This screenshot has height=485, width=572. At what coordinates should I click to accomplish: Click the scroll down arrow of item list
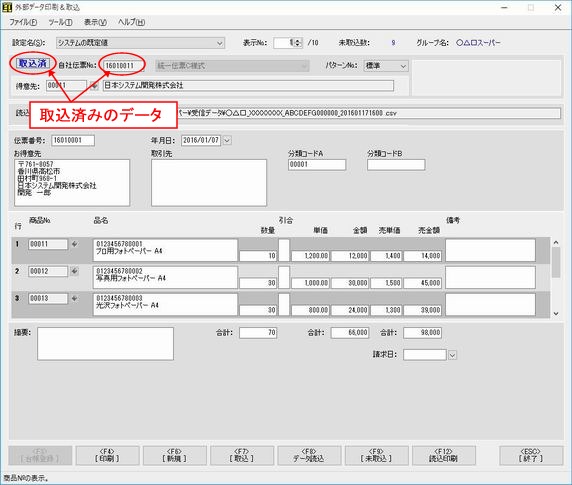556,313
